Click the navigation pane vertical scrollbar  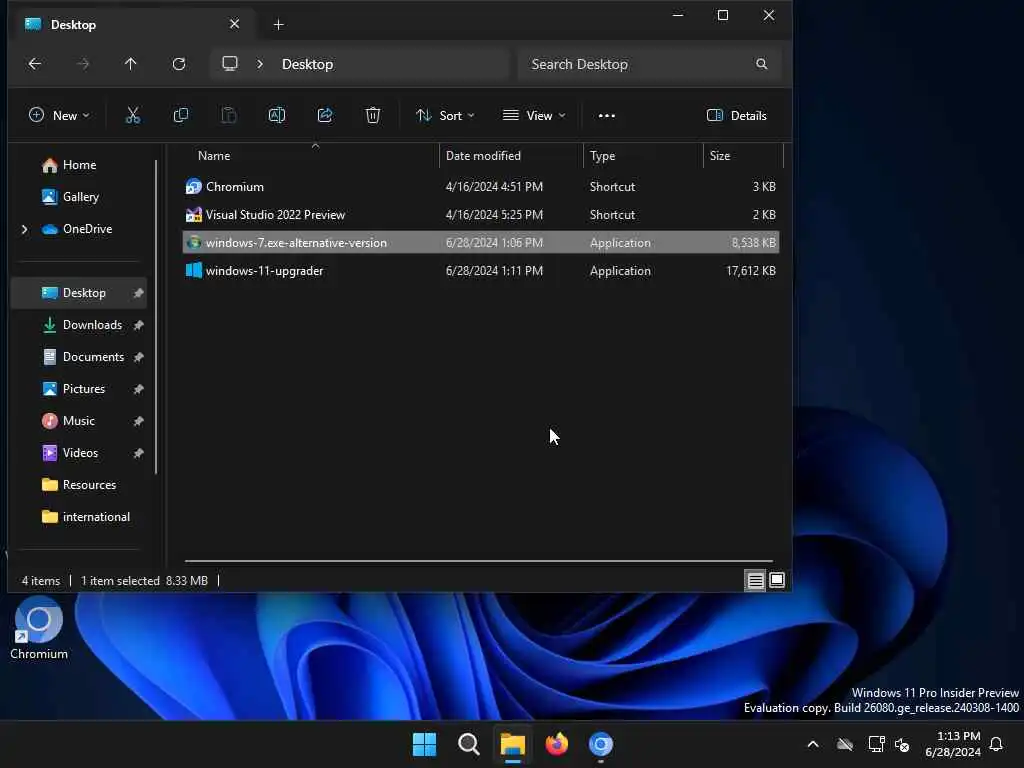(x=157, y=317)
